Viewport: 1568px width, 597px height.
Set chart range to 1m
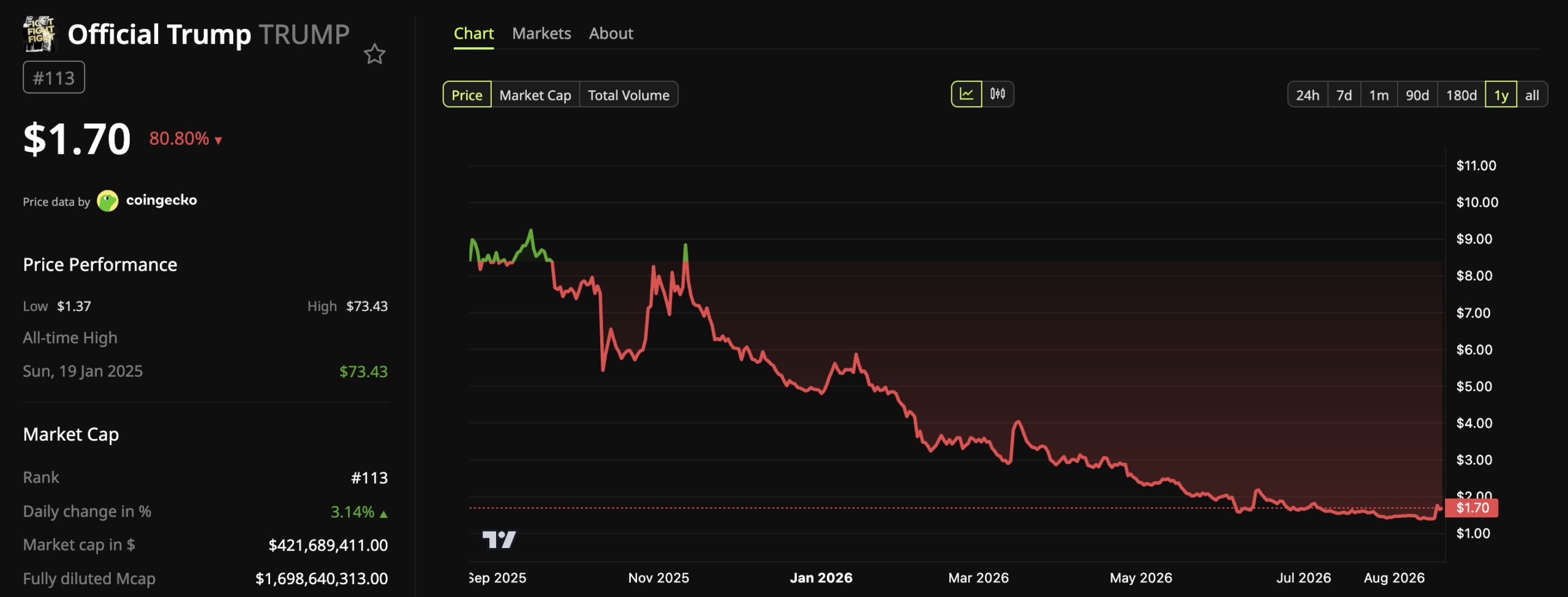[1379, 95]
